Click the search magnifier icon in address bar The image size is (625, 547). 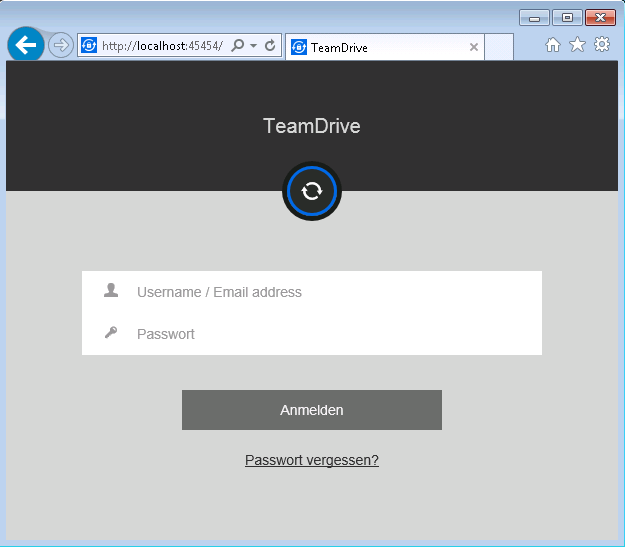[x=238, y=45]
